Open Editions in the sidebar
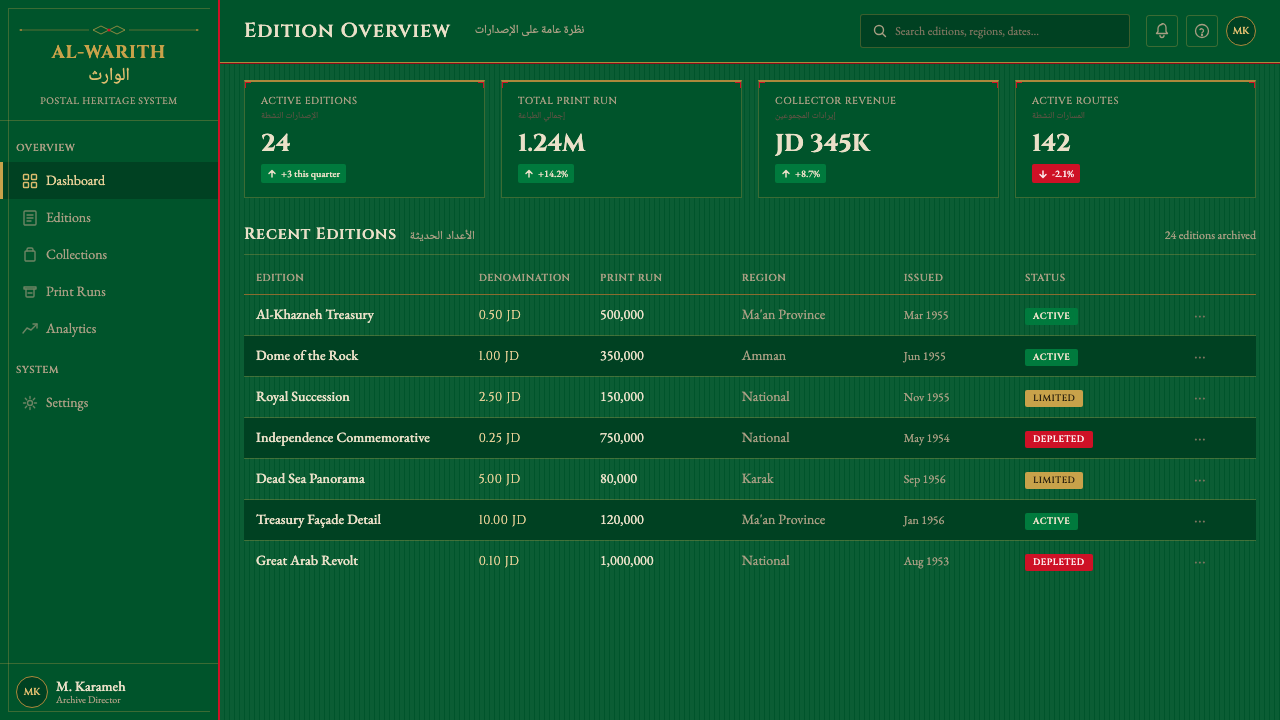The image size is (1280, 720). click(109, 218)
